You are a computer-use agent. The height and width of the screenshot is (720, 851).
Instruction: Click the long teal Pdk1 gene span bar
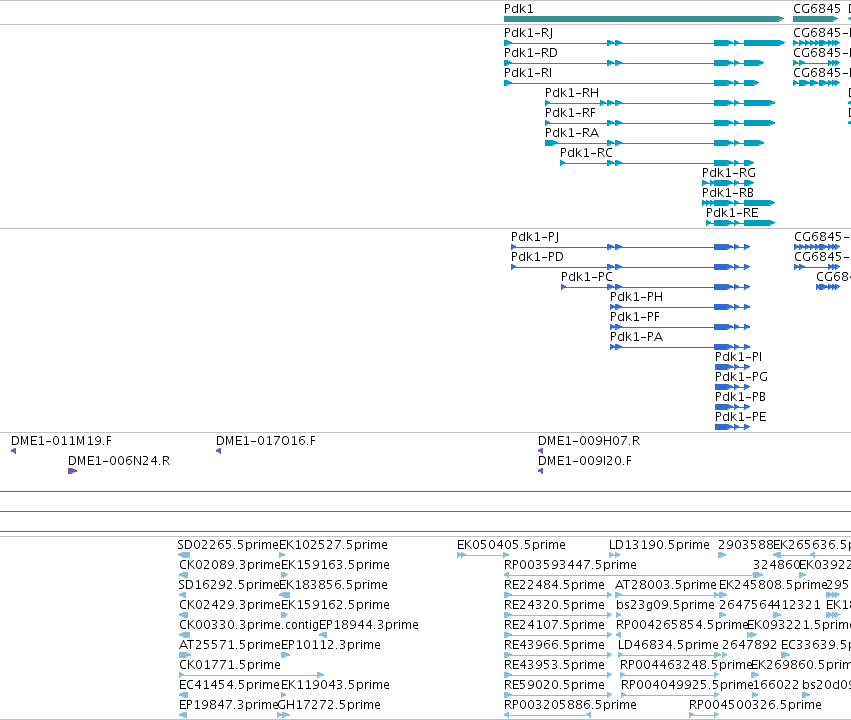(x=644, y=19)
